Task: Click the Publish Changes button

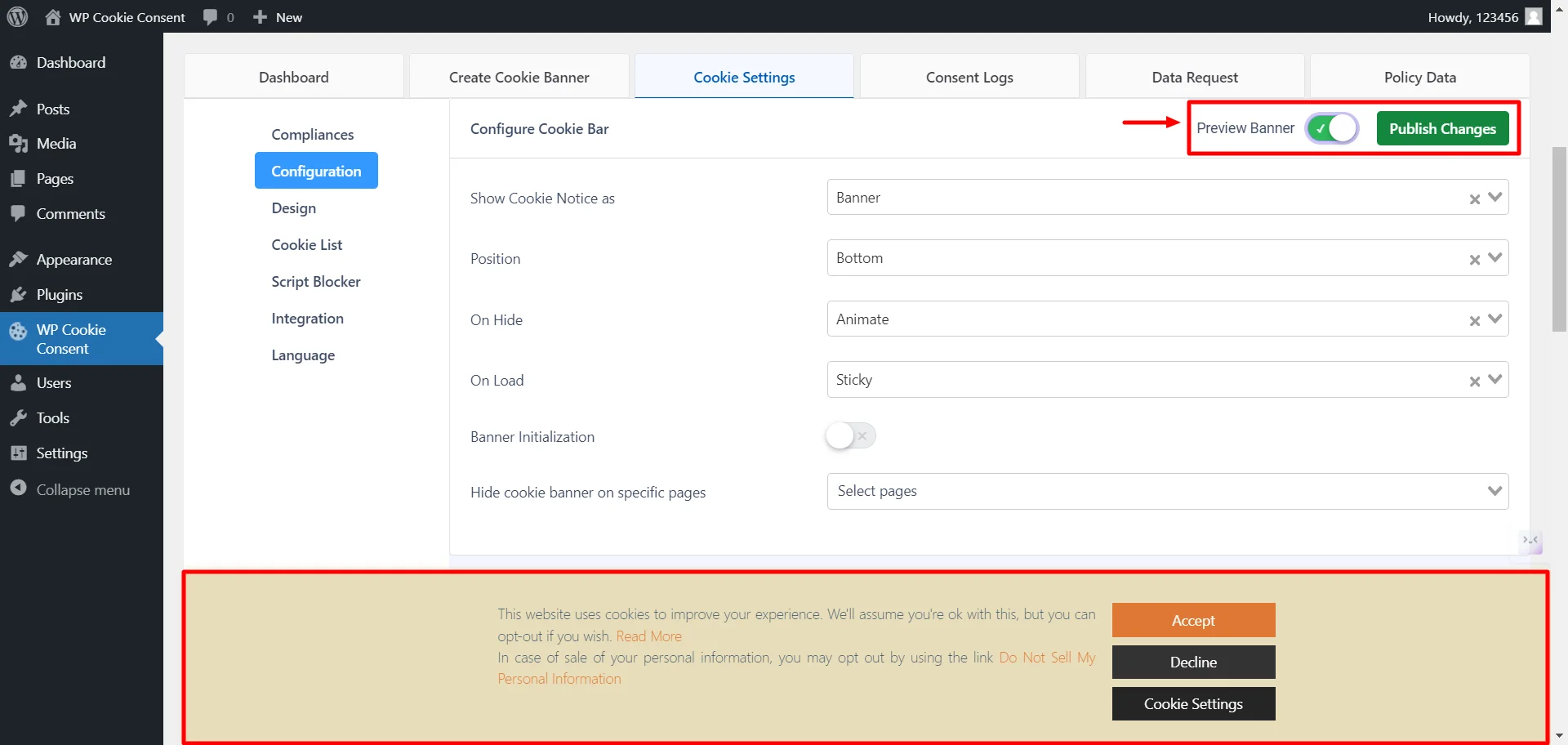Action: click(x=1442, y=128)
